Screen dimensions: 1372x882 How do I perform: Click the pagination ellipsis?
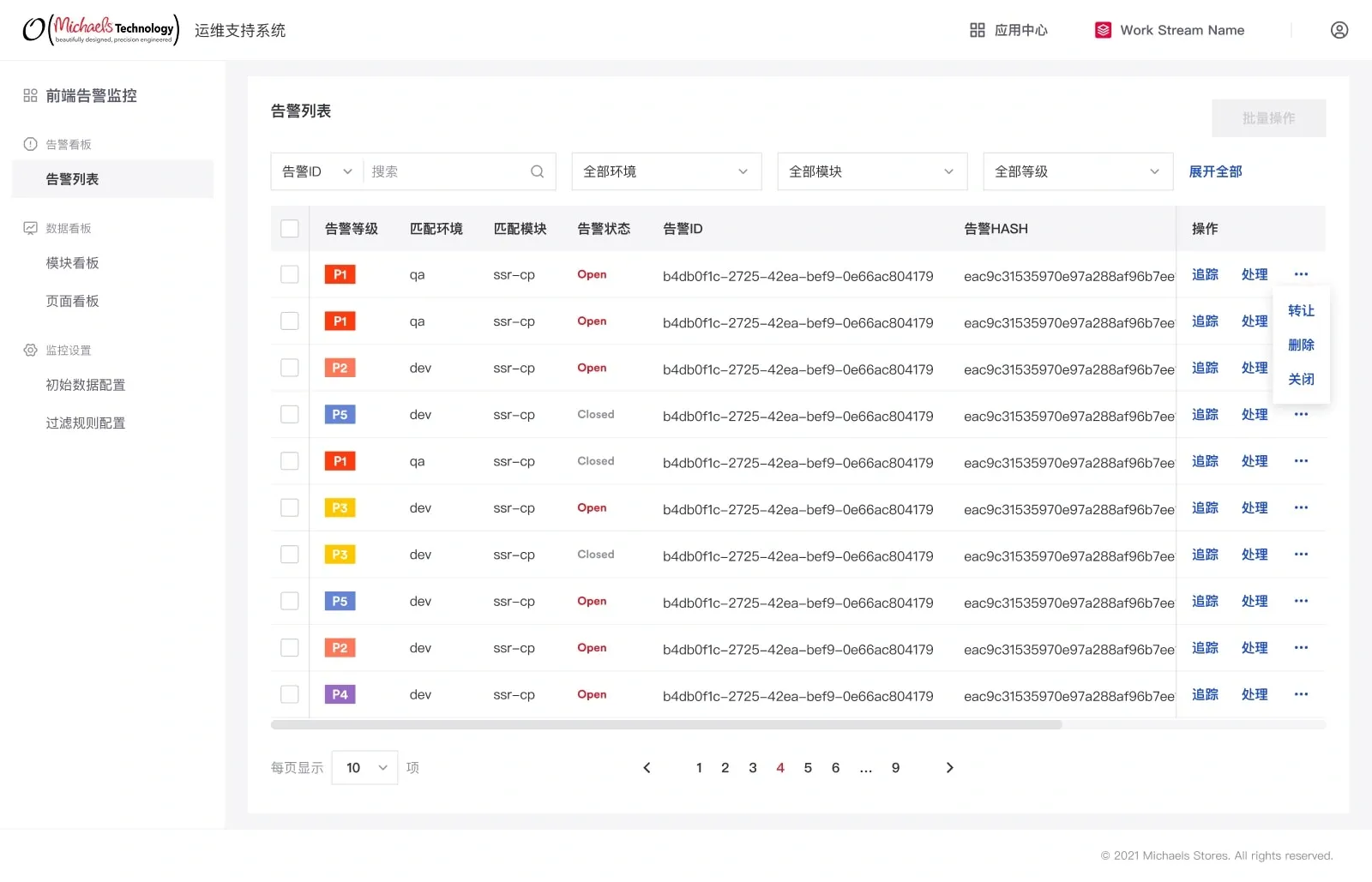[x=866, y=769]
